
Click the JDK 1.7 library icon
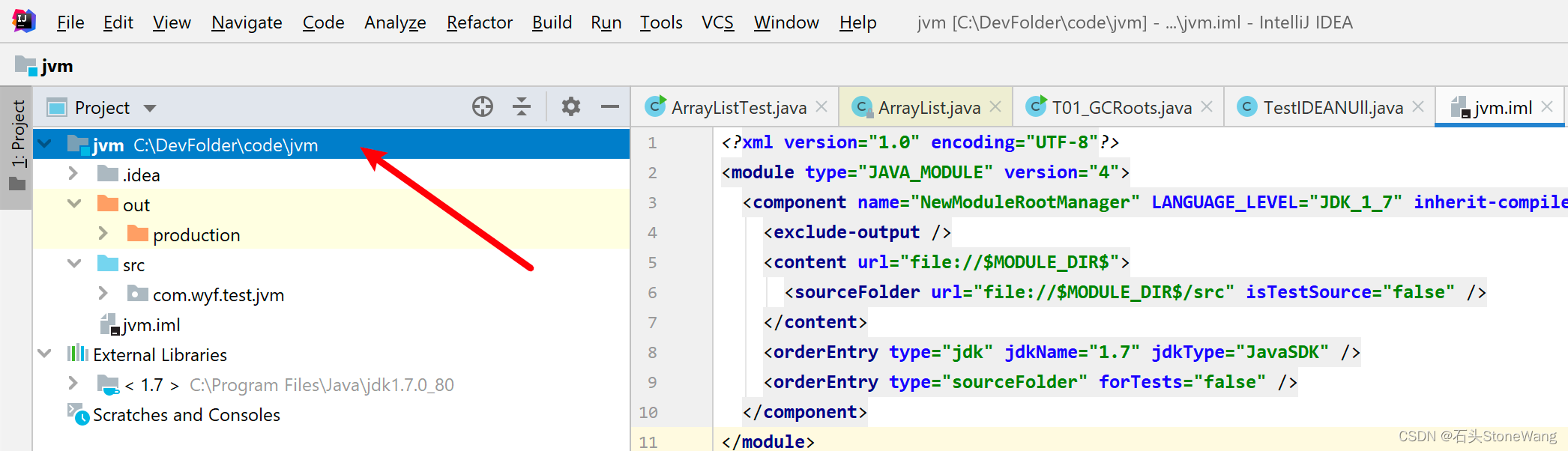pos(109,384)
